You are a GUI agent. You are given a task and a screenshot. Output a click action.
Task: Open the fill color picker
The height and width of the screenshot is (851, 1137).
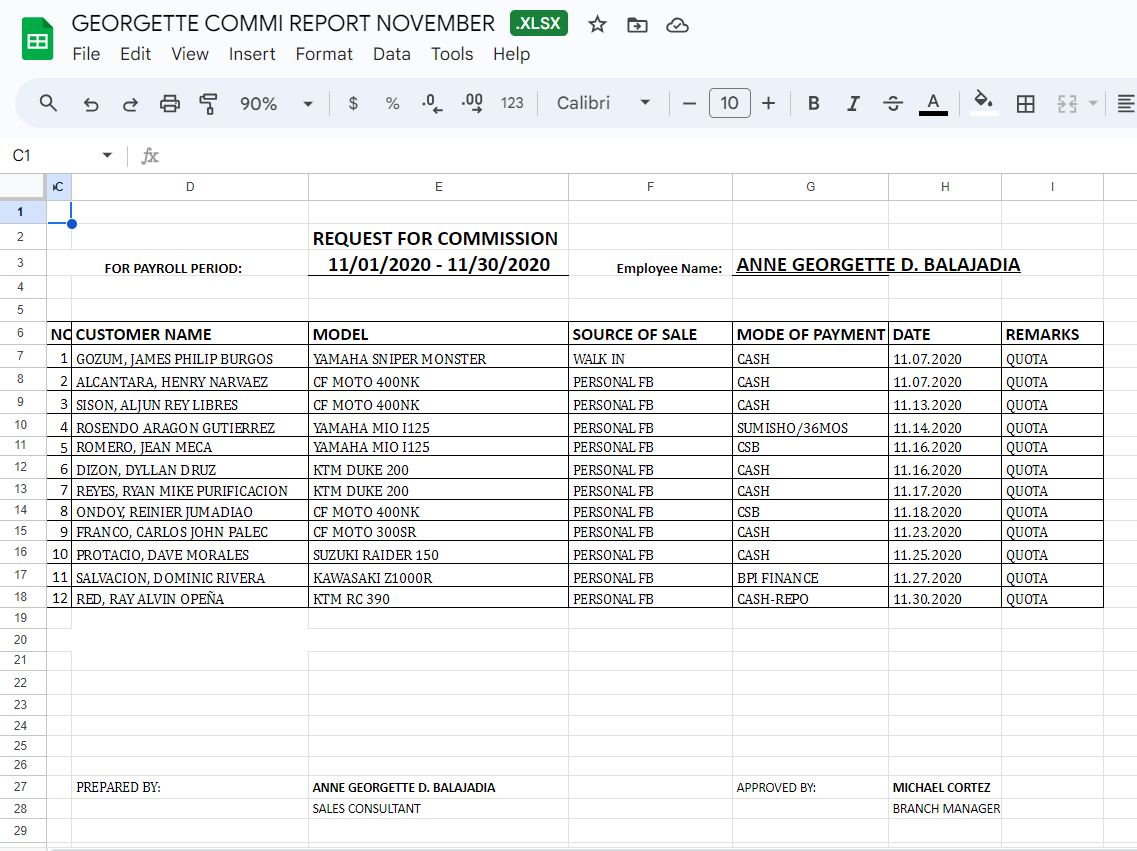pos(983,102)
